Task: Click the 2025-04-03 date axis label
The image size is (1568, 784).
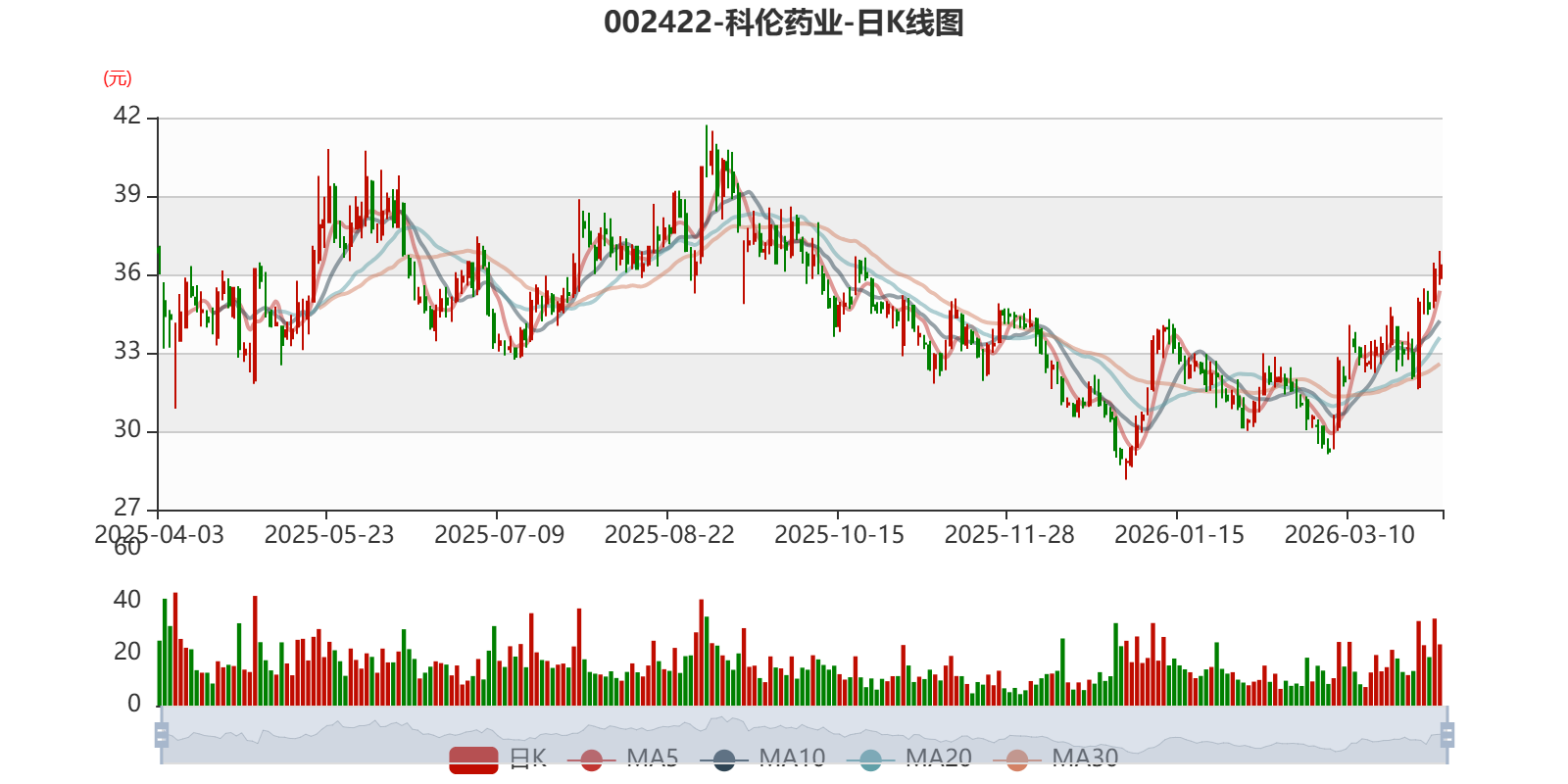Action: click(159, 535)
